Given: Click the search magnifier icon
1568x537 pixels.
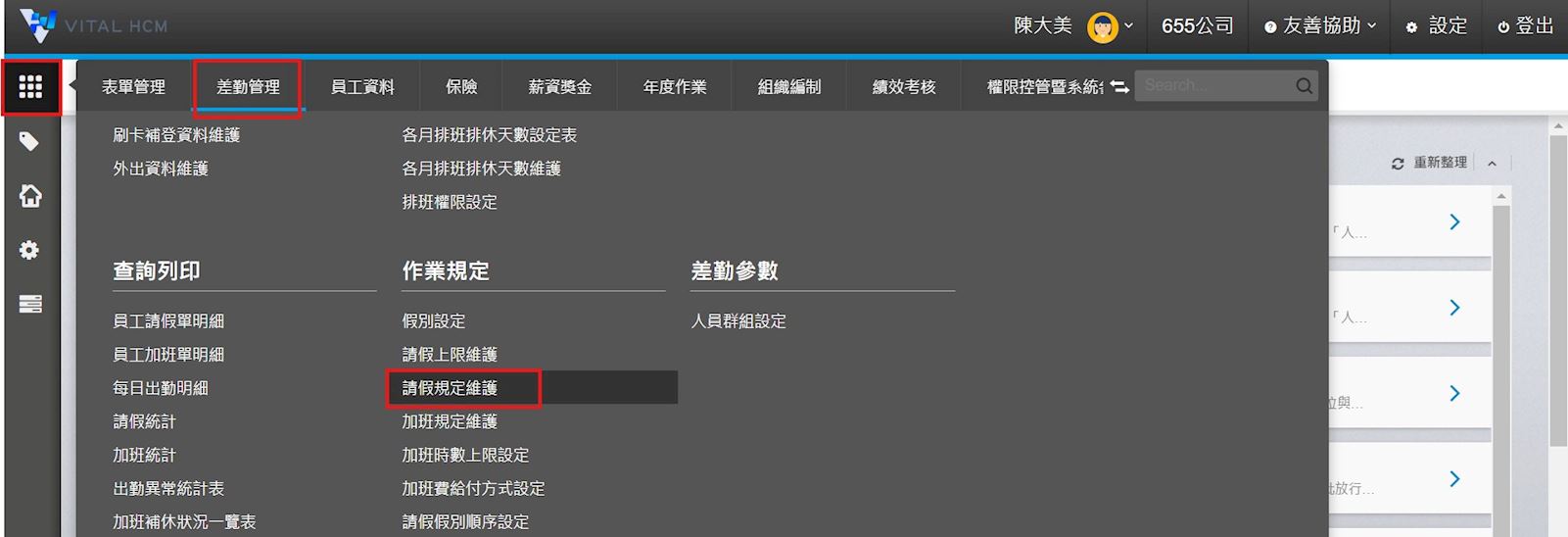Looking at the screenshot, I should [1304, 86].
